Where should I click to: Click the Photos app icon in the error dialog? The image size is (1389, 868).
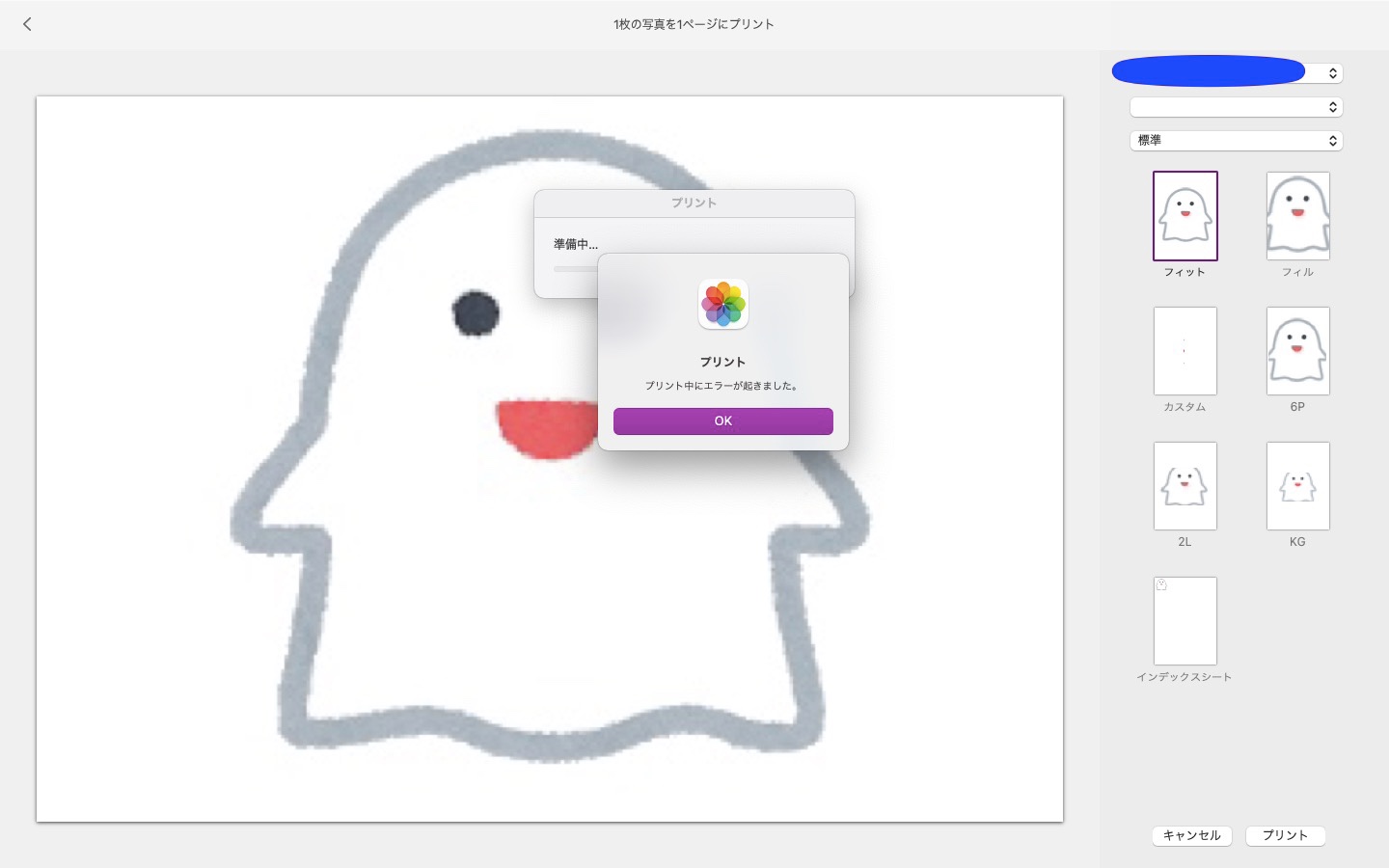[x=723, y=305]
